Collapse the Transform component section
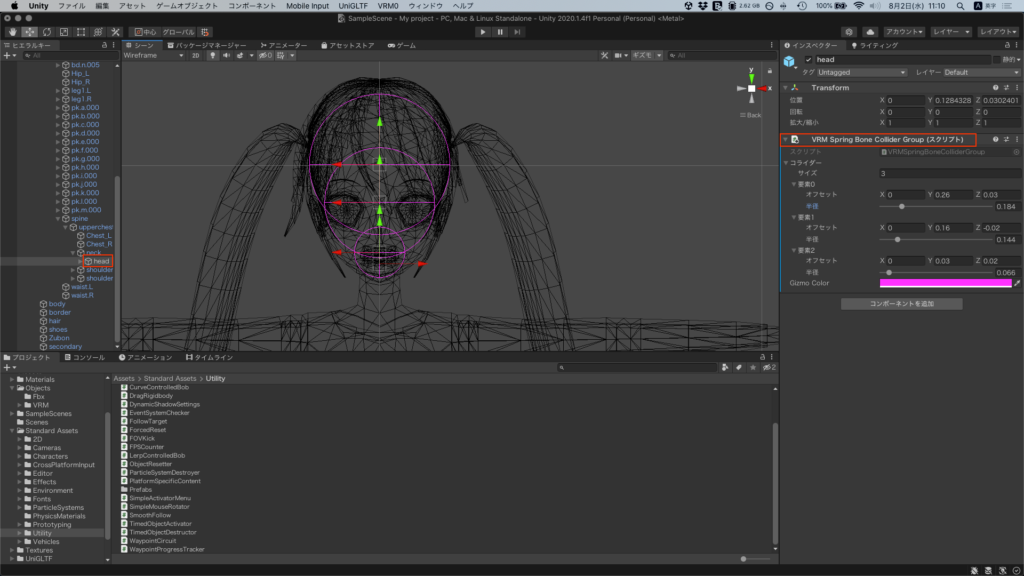 click(786, 88)
